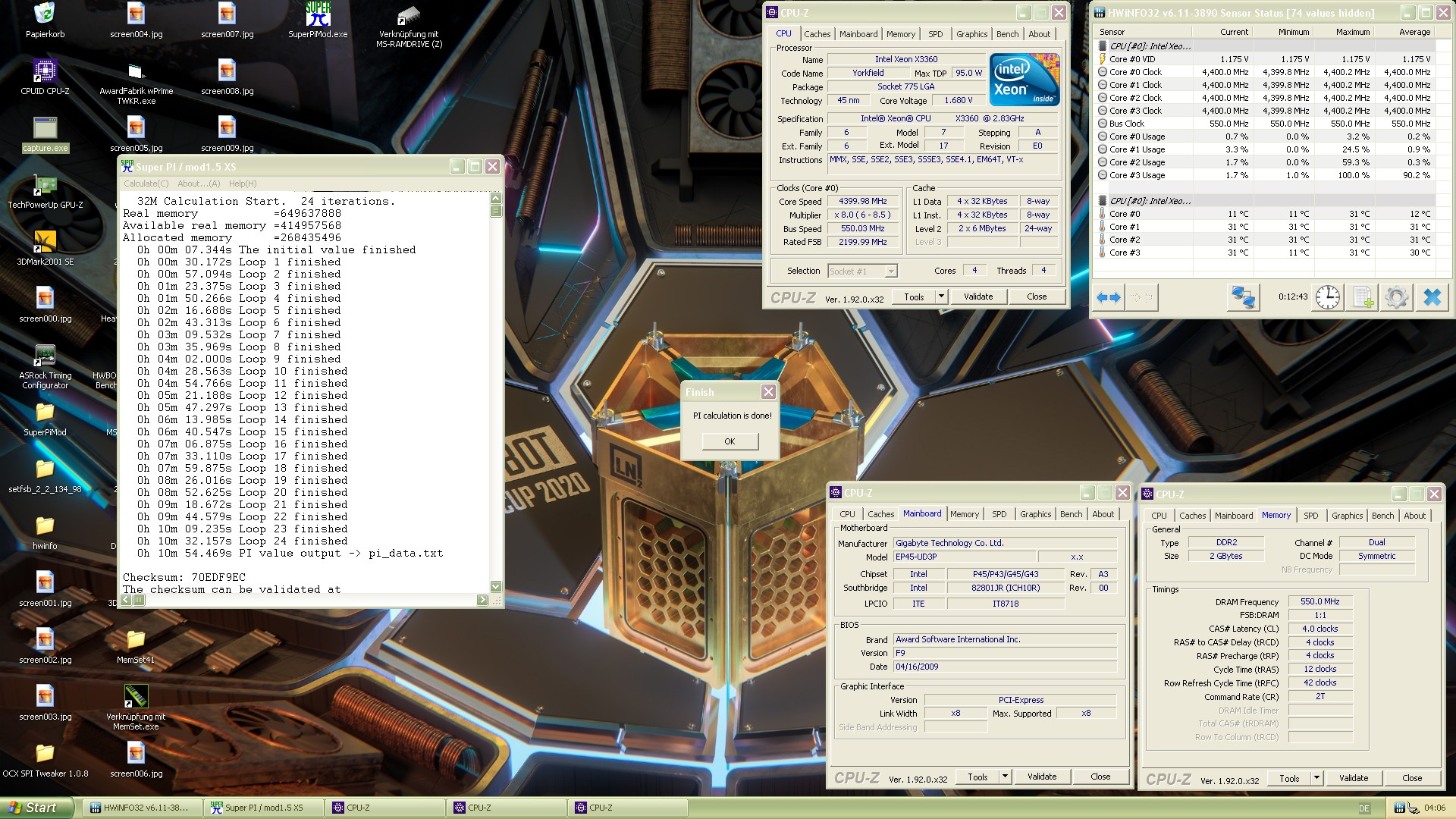Open the Help(H) menu in Super PI
The image size is (1456, 819).
243,184
